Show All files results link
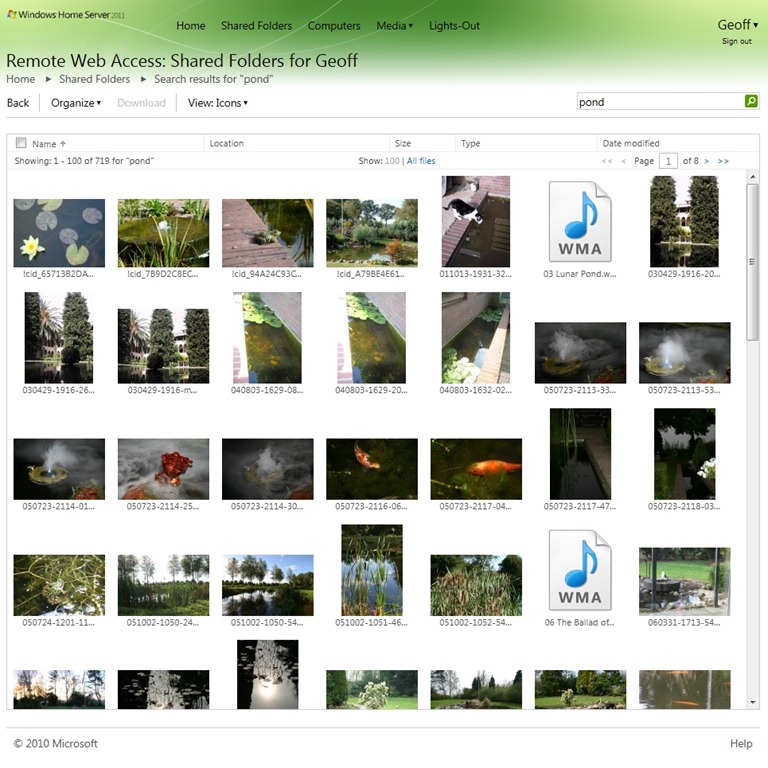The image size is (768, 768). (421, 161)
